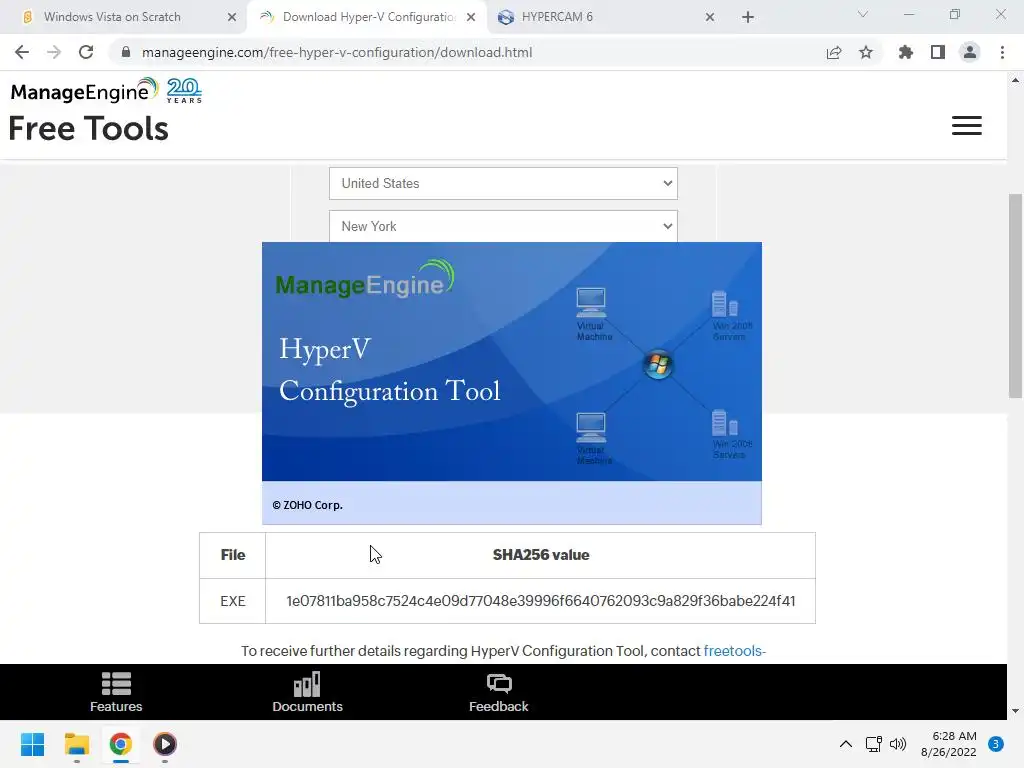The image size is (1024, 768).
Task: Open the Chrome profile avatar menu
Action: 970,52
